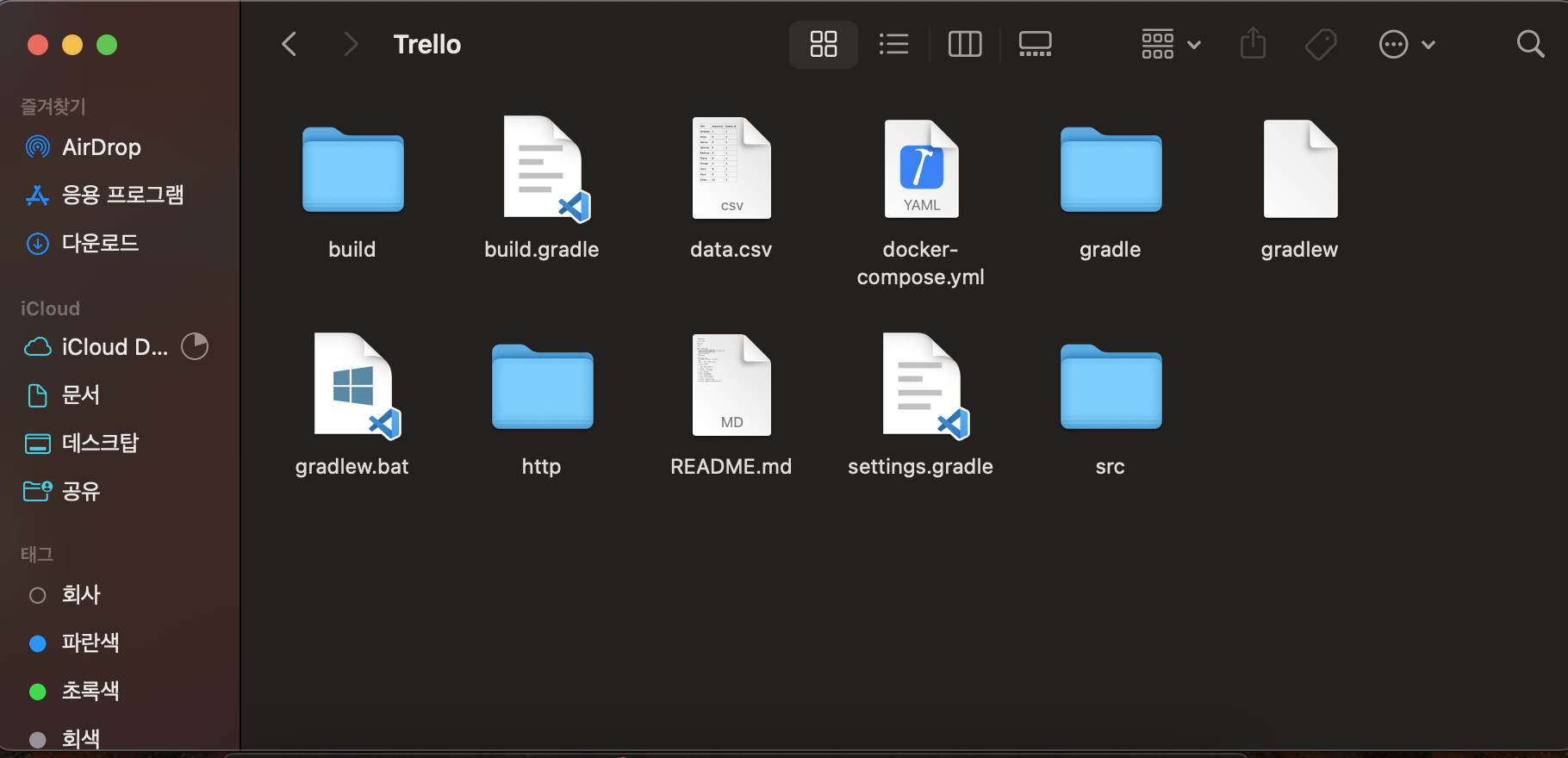Click the iCloud storage progress pie indicator
The image size is (1568, 758).
[195, 346]
